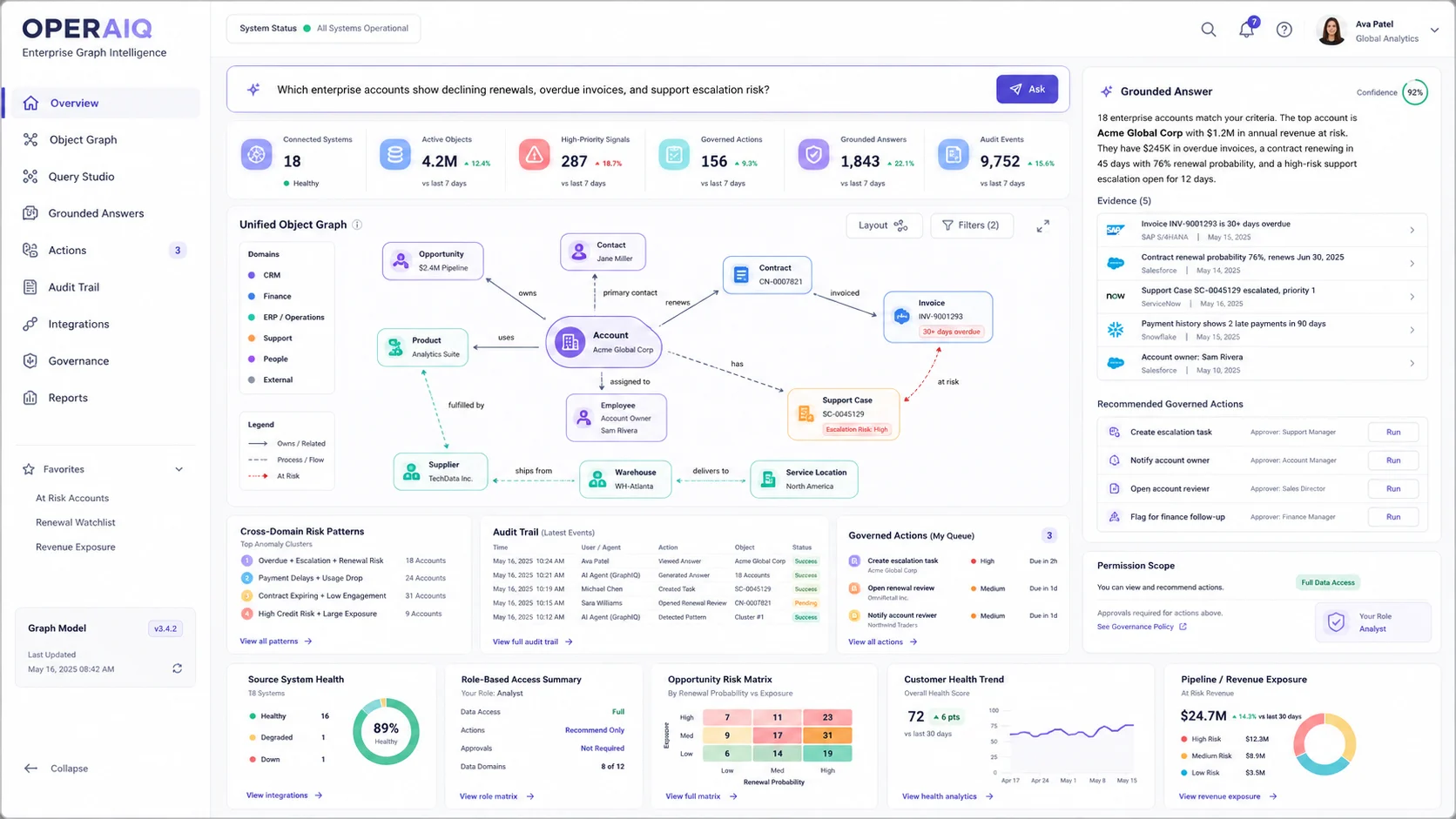Viewport: 1456px width, 819px height.
Task: Toggle the Finance domain legend item
Action: point(270,296)
